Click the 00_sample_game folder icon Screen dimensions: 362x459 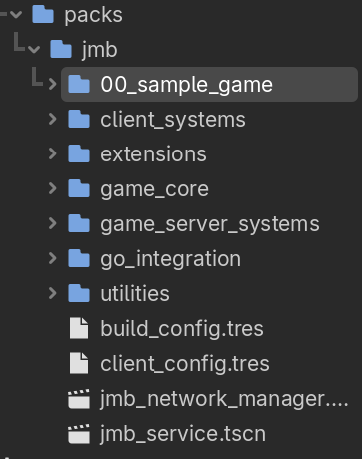pyautogui.click(x=79, y=84)
